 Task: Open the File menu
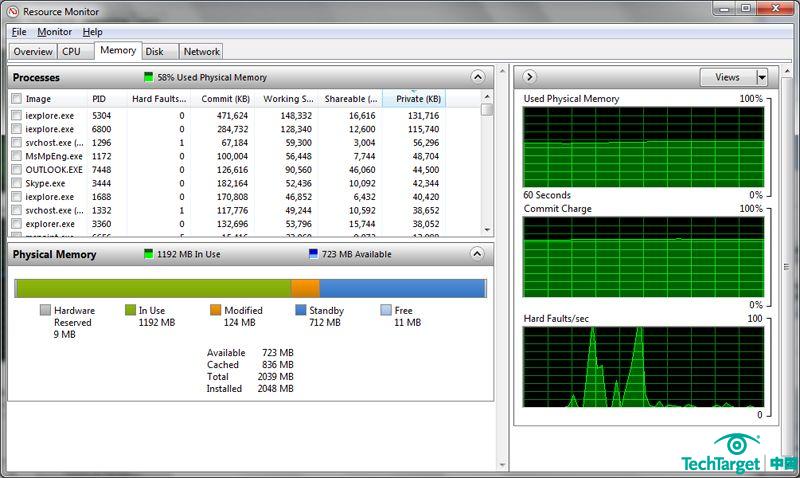(19, 32)
